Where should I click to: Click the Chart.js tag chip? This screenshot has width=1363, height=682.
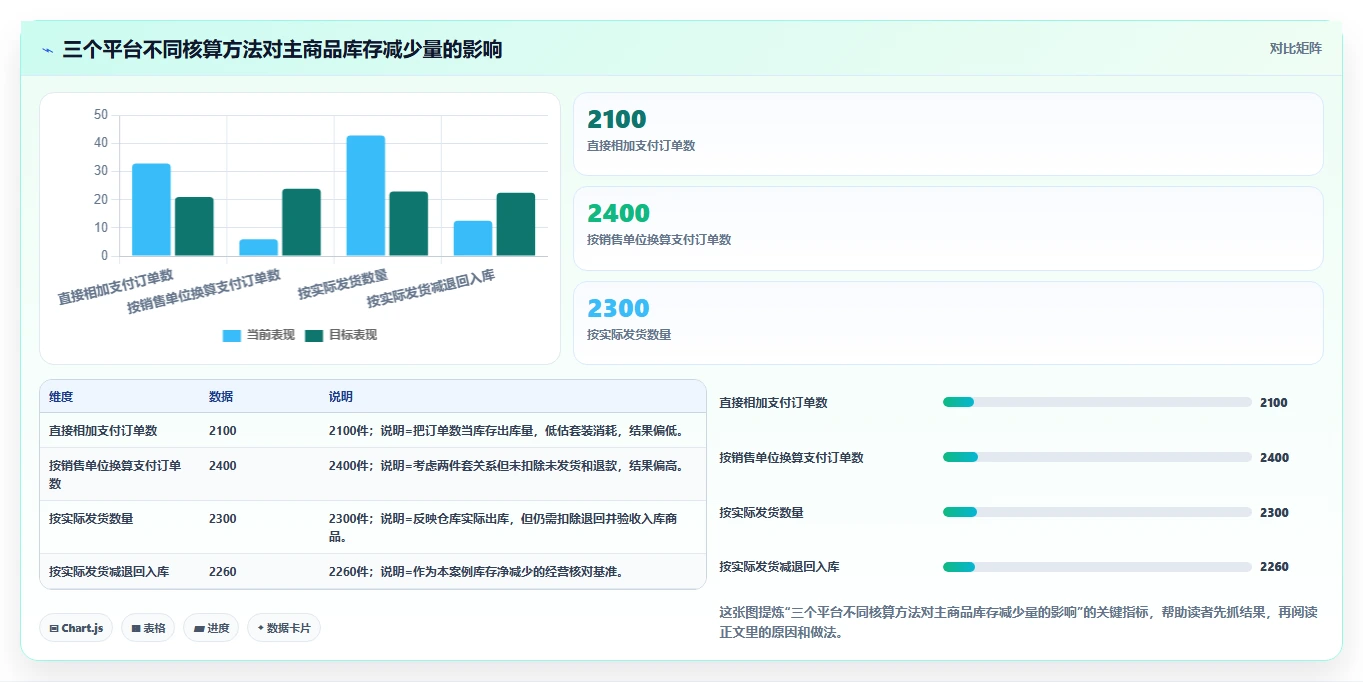coord(76,628)
